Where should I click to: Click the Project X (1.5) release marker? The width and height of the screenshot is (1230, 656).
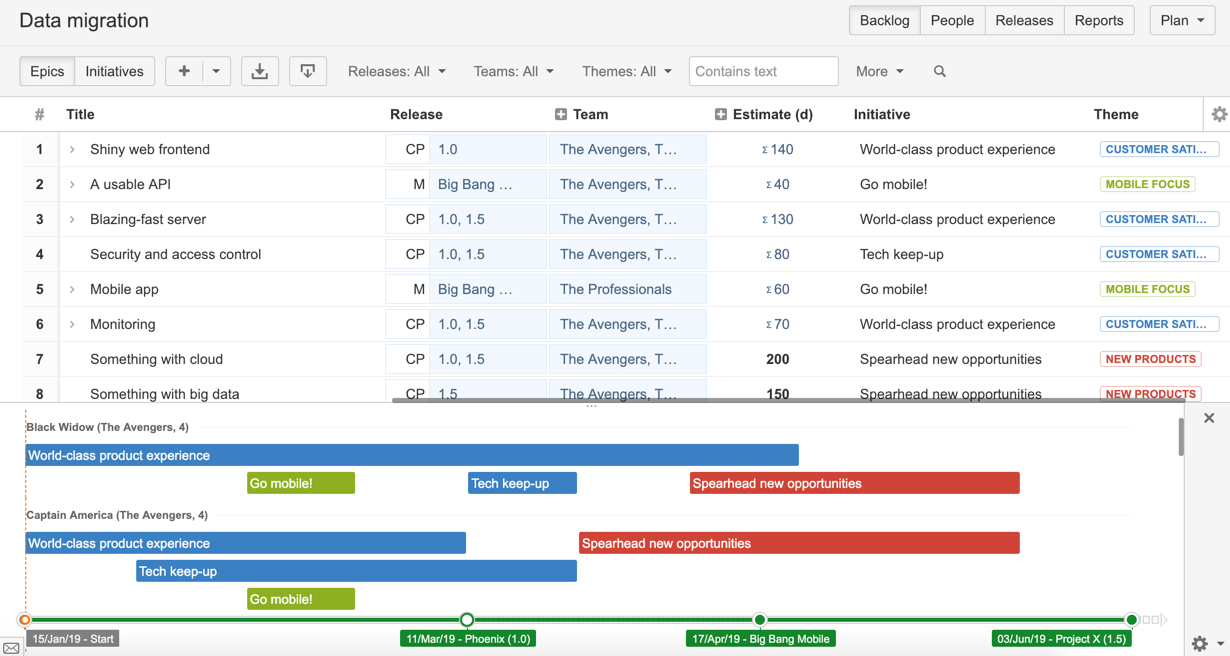pos(1132,620)
